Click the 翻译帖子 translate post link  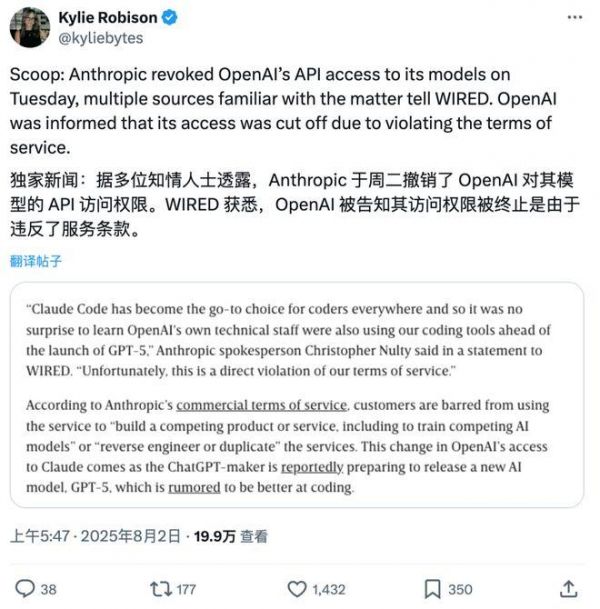[36, 261]
